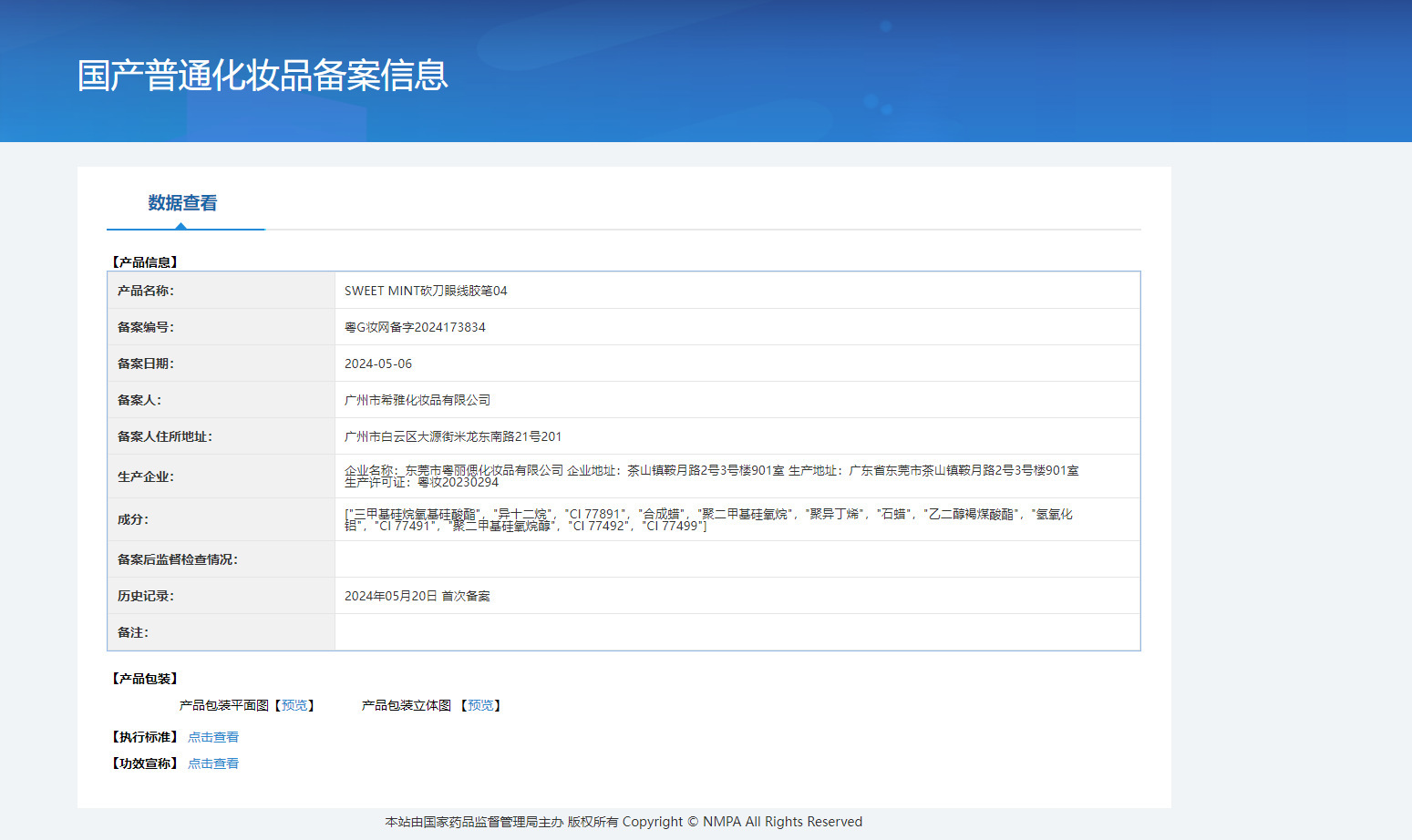This screenshot has height=840, width=1412.
Task: Click the 备注 row label
Action: (x=133, y=632)
